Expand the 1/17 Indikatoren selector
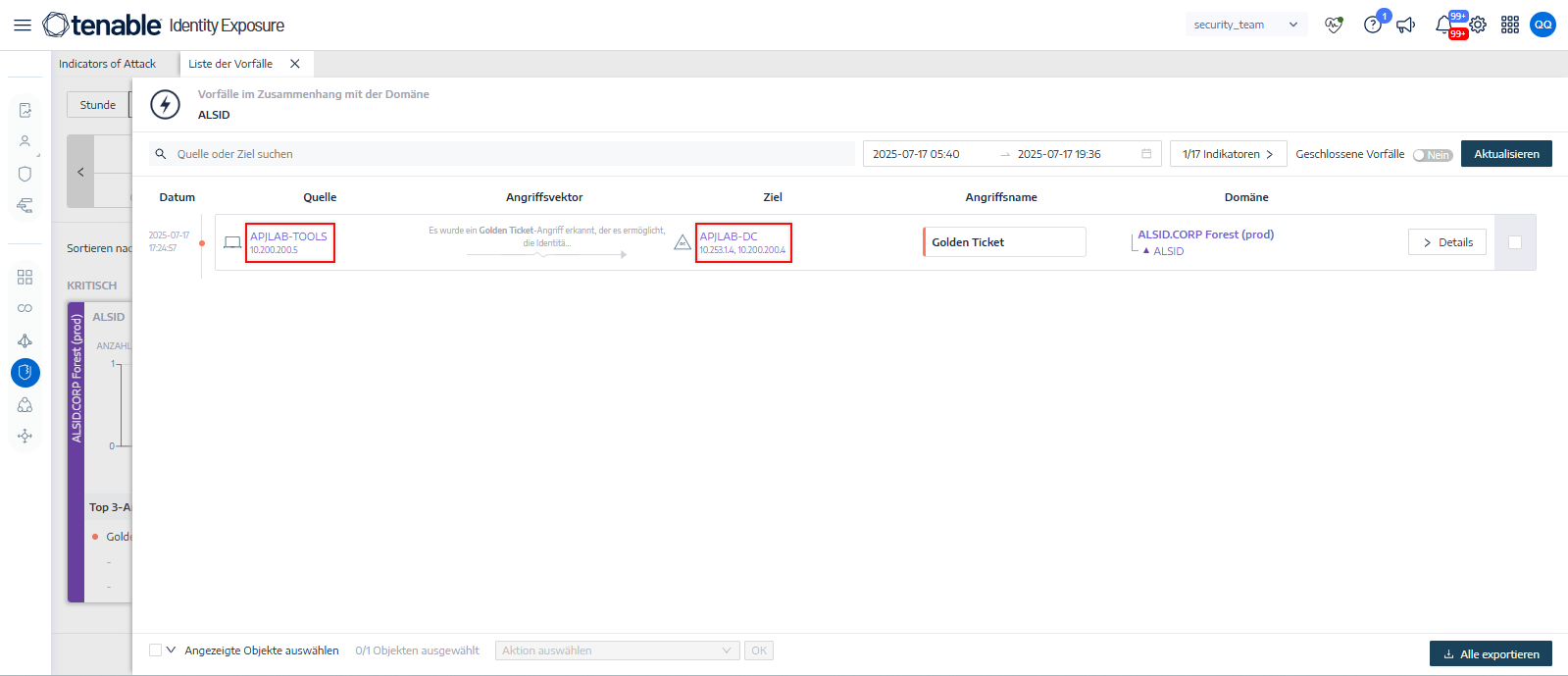Screen dimensions: 1568x676 pos(1228,154)
